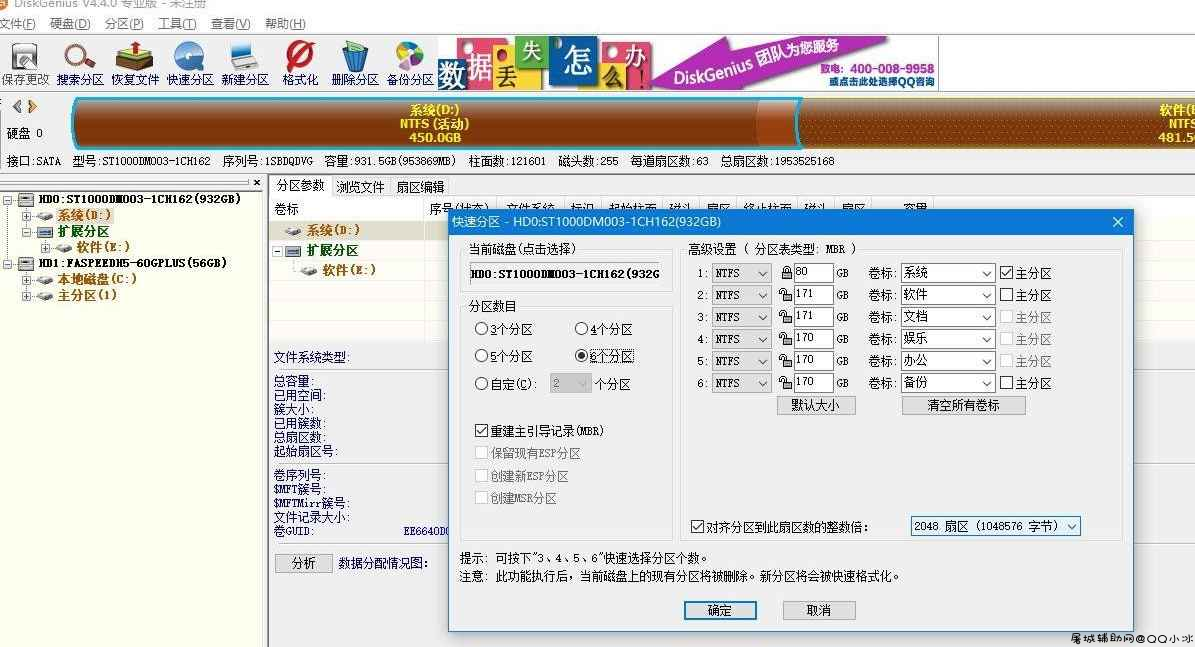The height and width of the screenshot is (647, 1195).
Task: Open the 查看(V) menu
Action: pos(230,24)
